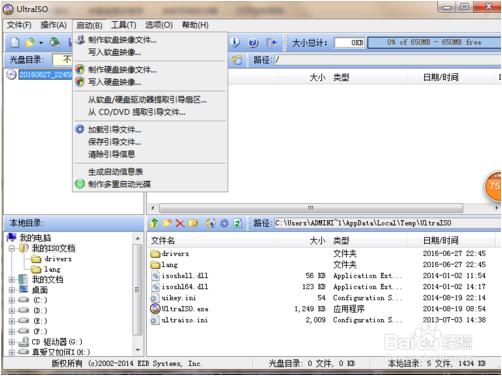Click the disc icon of the 20160627 volume
Screen dimensions: 502x376
pos(12,74)
